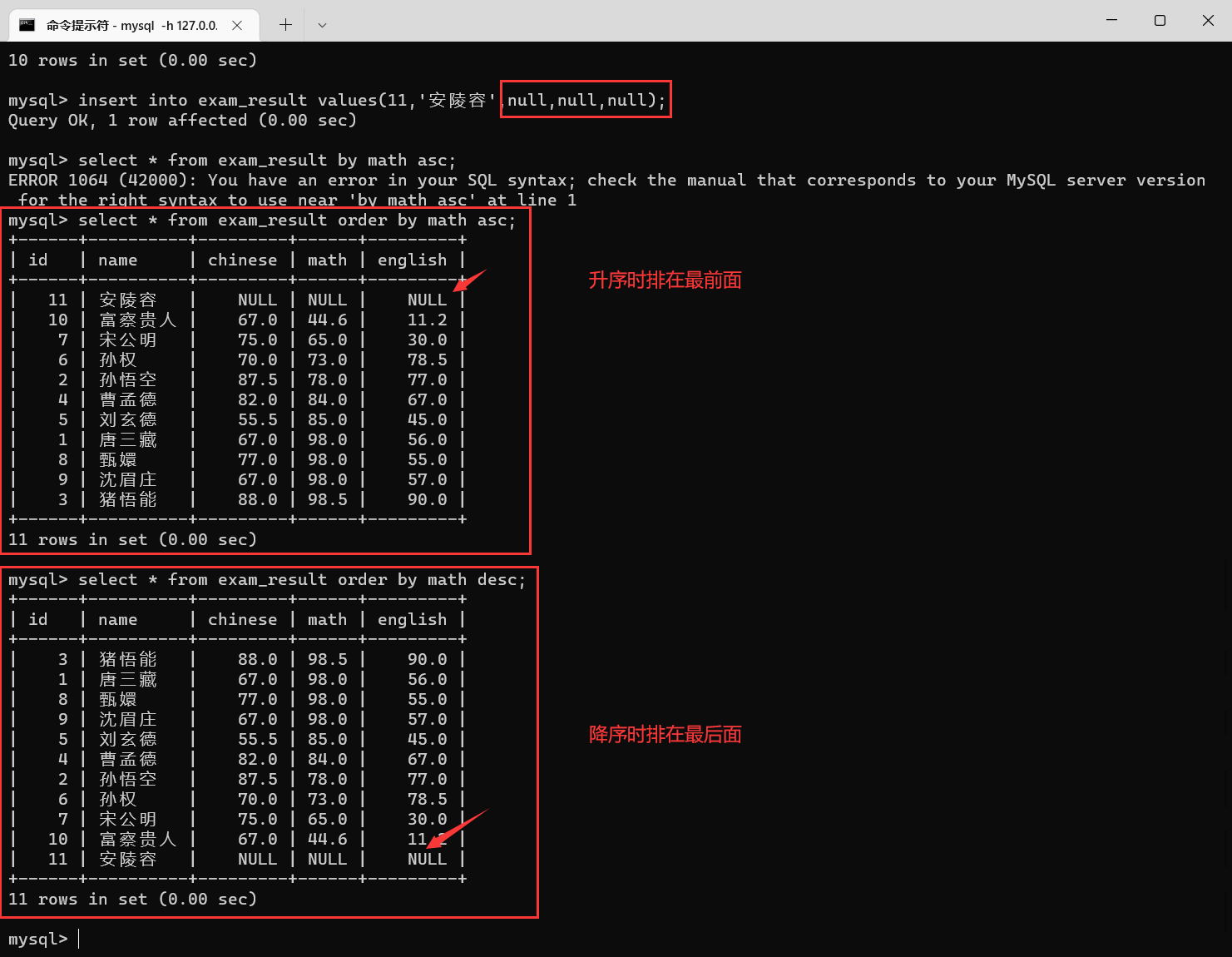Click 'english' header in the desc table
The width and height of the screenshot is (1232, 957).
[412, 619]
